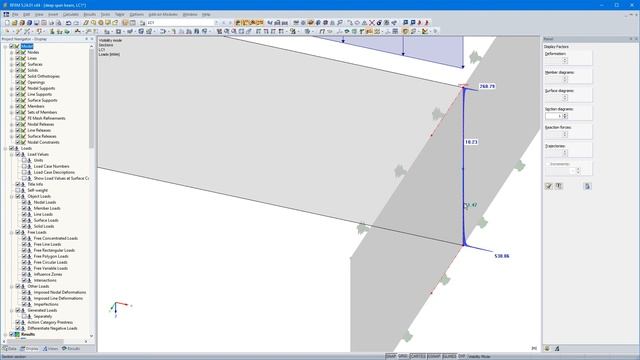This screenshot has height=360, width=640.
Task: Adjust the Trajectories factor stepper
Action: (565, 153)
